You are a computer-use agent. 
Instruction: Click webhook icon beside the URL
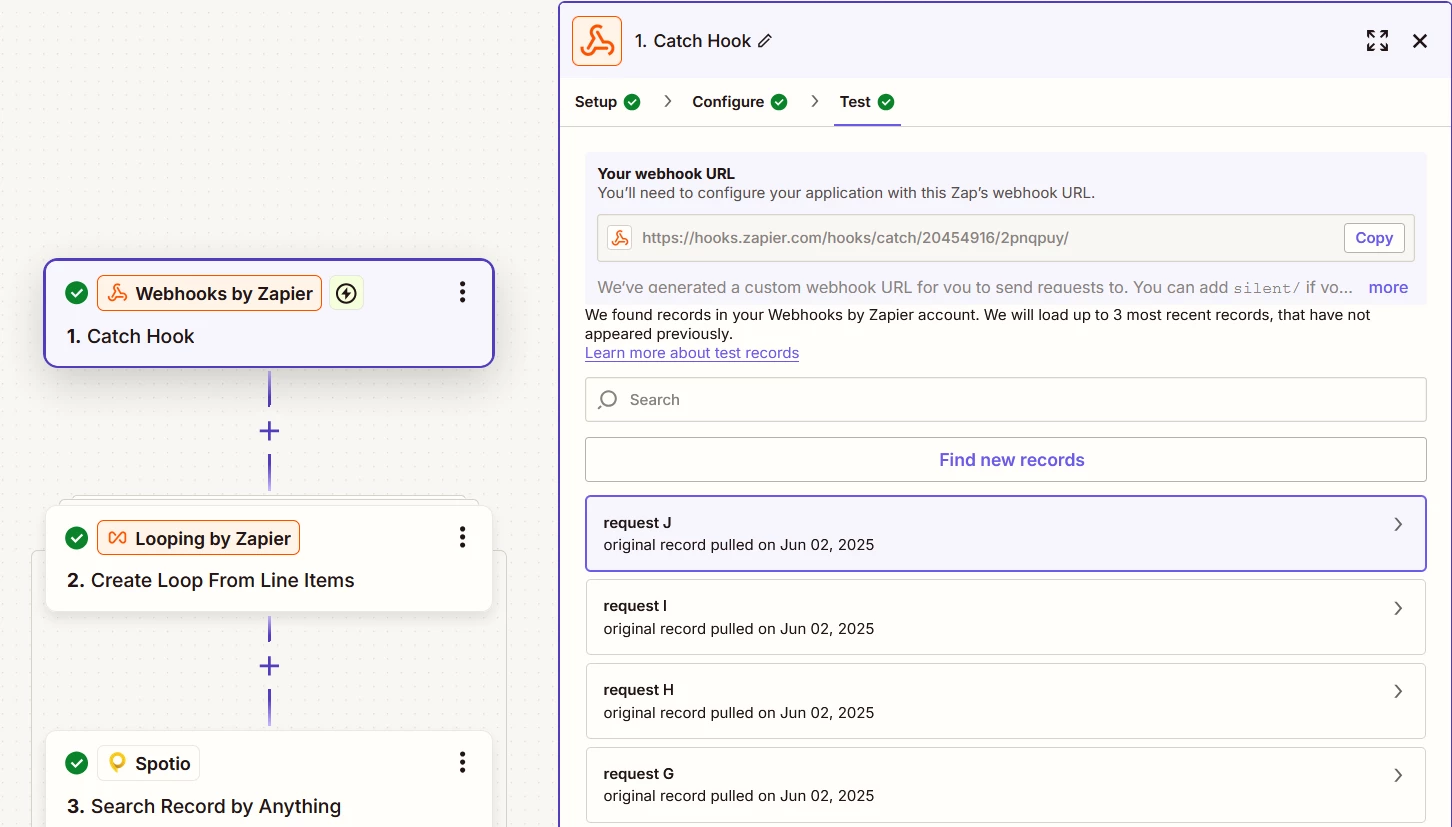[x=620, y=238]
